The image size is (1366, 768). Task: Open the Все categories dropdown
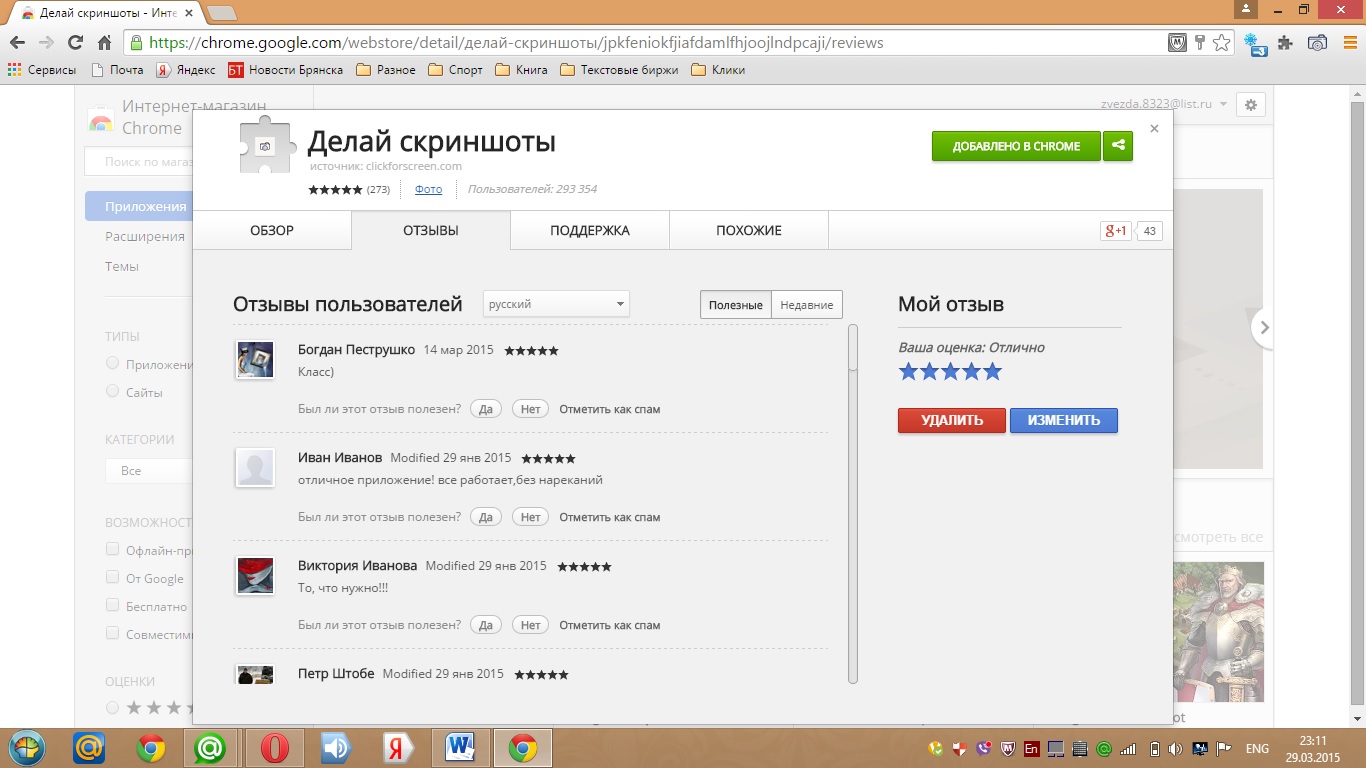tap(150, 470)
